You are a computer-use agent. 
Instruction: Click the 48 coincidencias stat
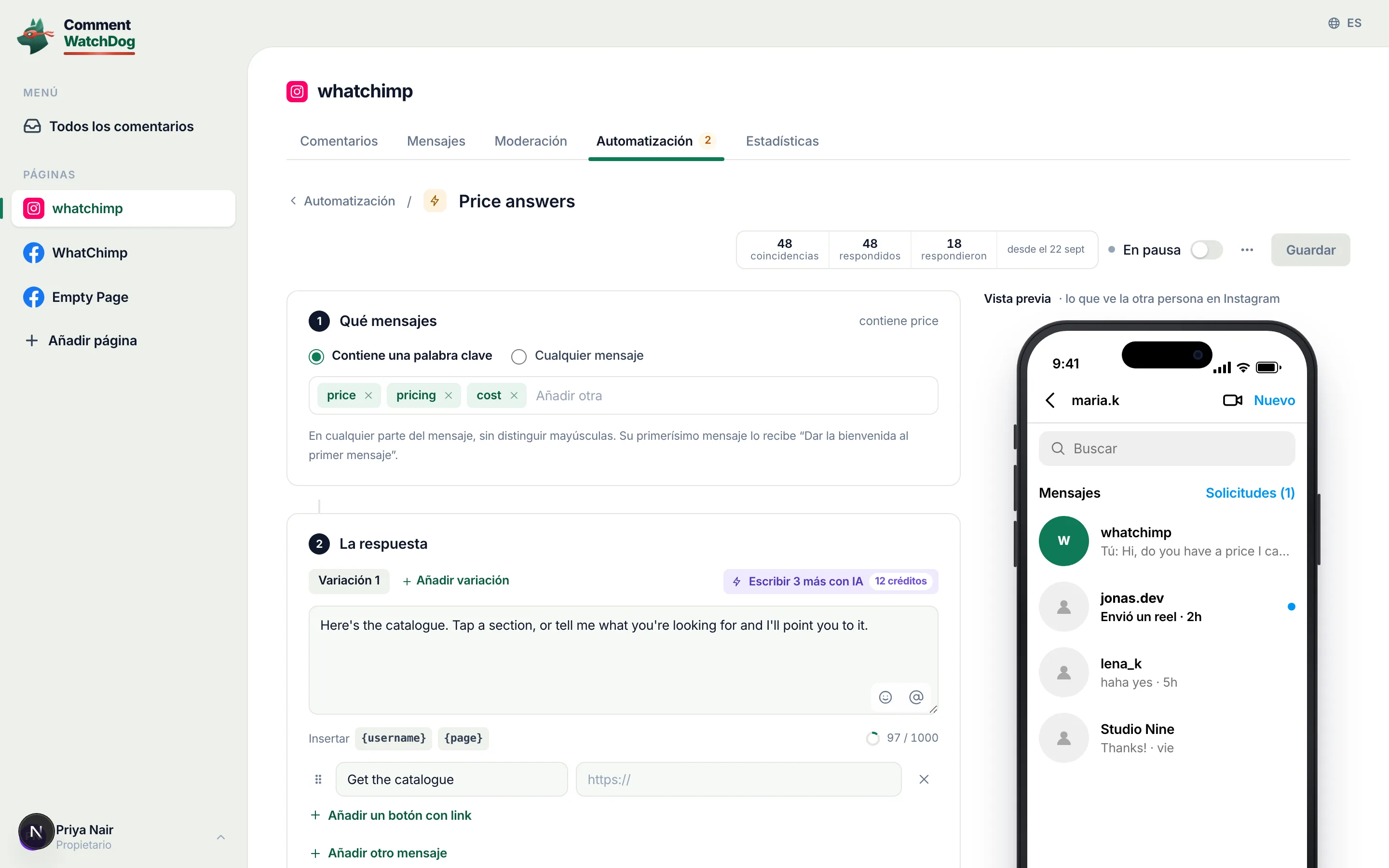pyautogui.click(x=784, y=250)
